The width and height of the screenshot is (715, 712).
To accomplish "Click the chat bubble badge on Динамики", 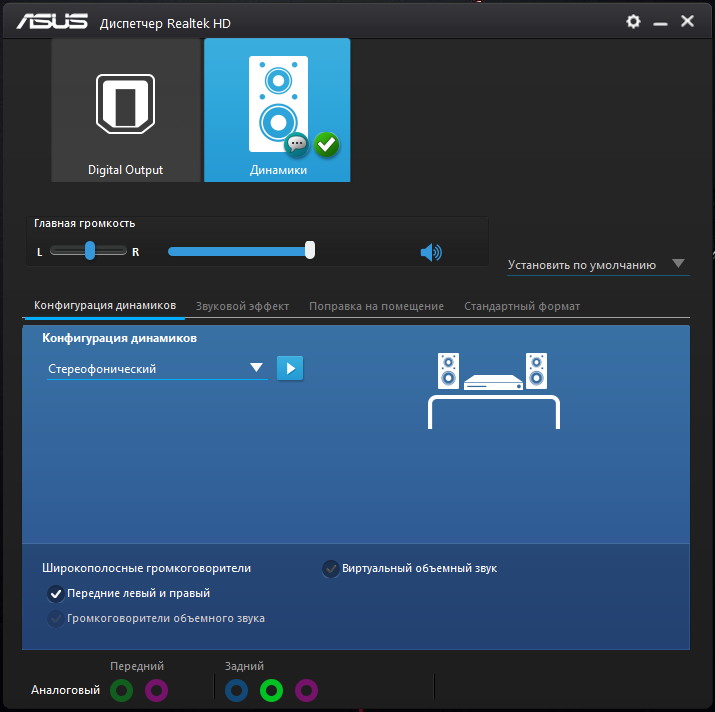I will tap(297, 145).
